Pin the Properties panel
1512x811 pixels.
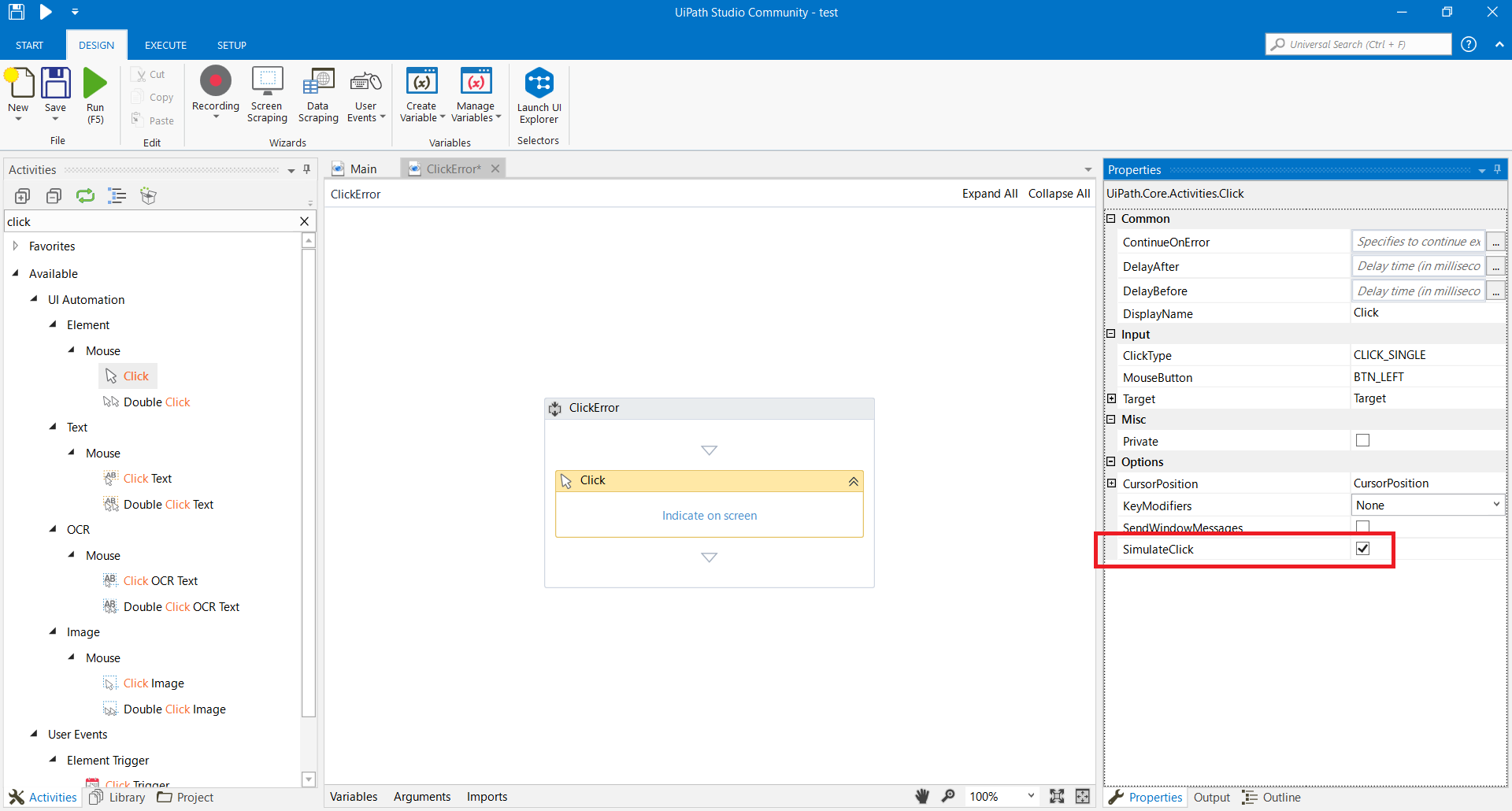click(x=1497, y=169)
